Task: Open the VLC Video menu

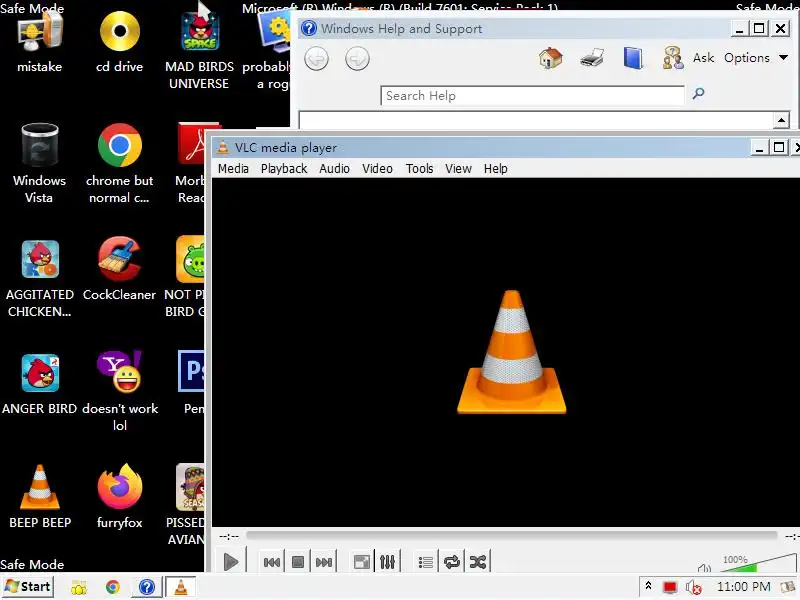Action: point(378,169)
